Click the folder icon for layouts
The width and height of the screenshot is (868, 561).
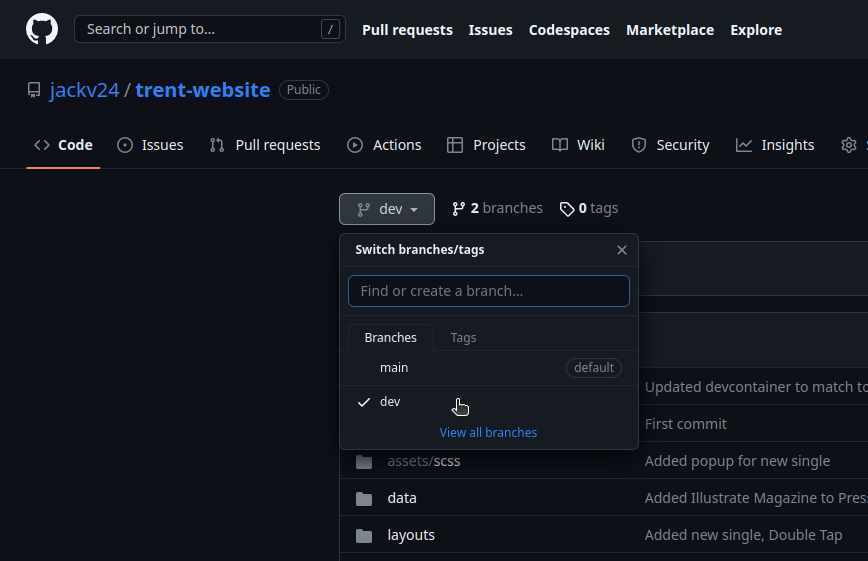click(x=364, y=536)
